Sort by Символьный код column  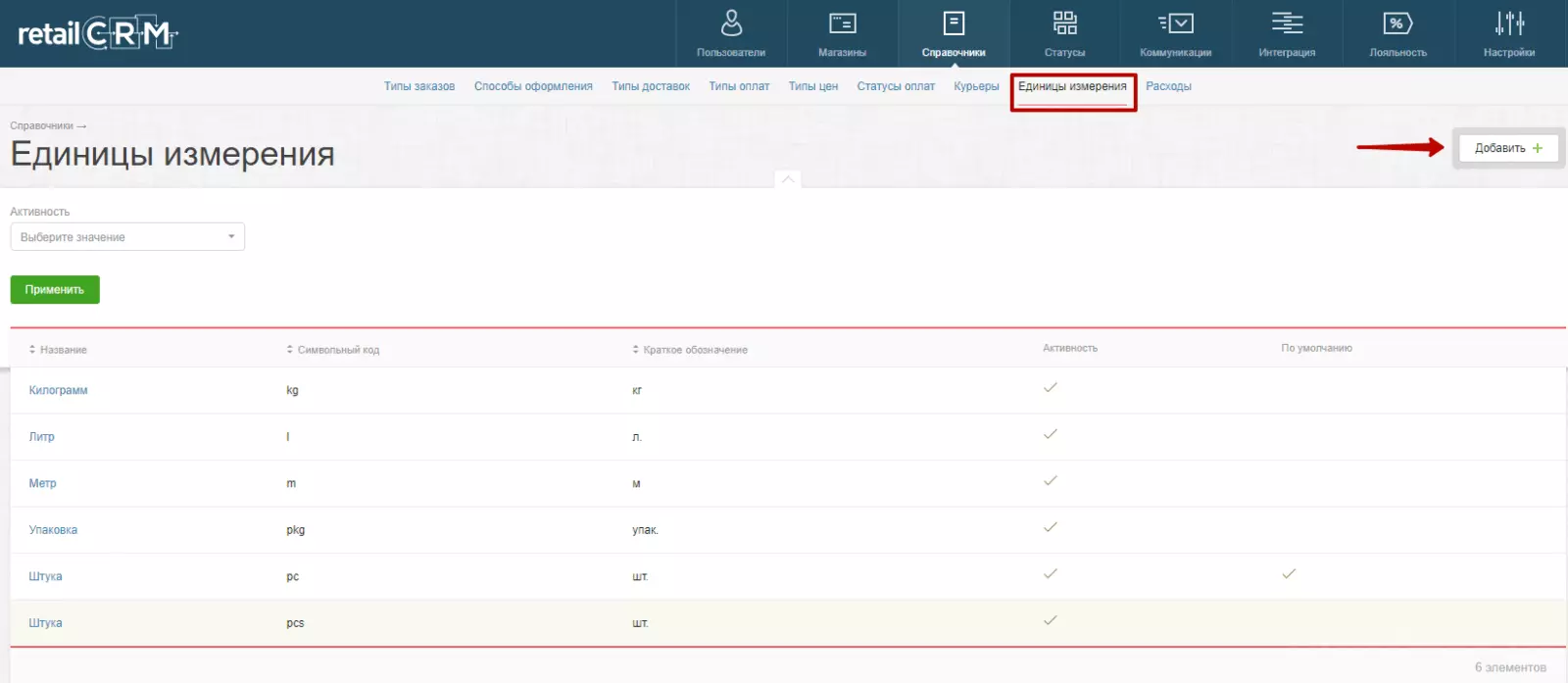tap(332, 350)
